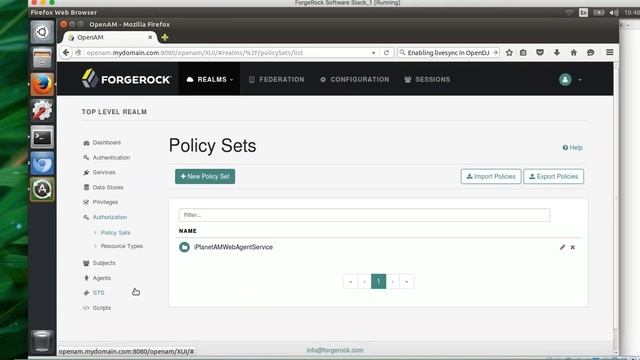
Task: Open the Firefox downloads arrow
Action: tap(557, 53)
